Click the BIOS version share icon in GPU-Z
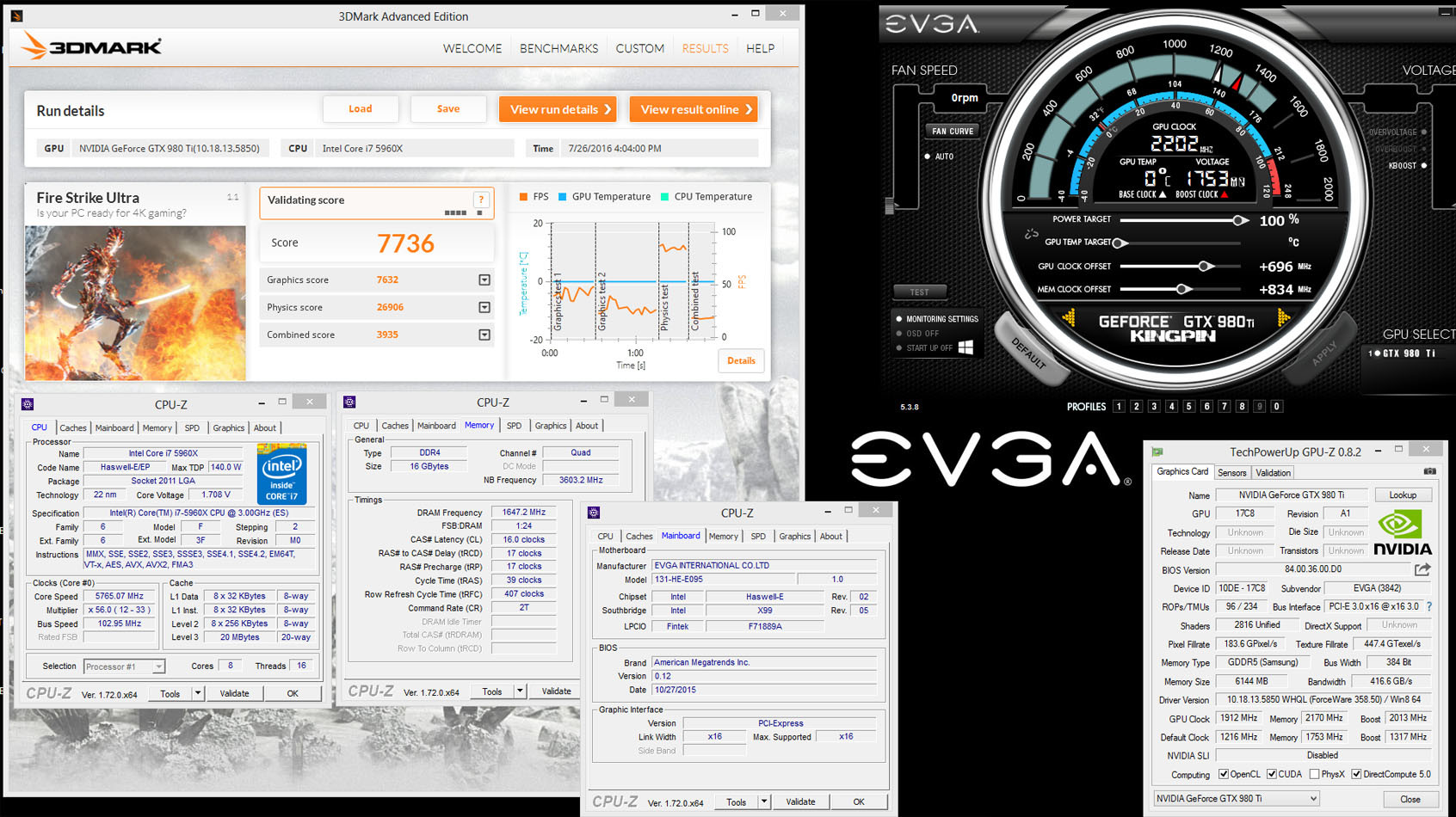Screen dimensions: 1456x817 [x=1422, y=569]
